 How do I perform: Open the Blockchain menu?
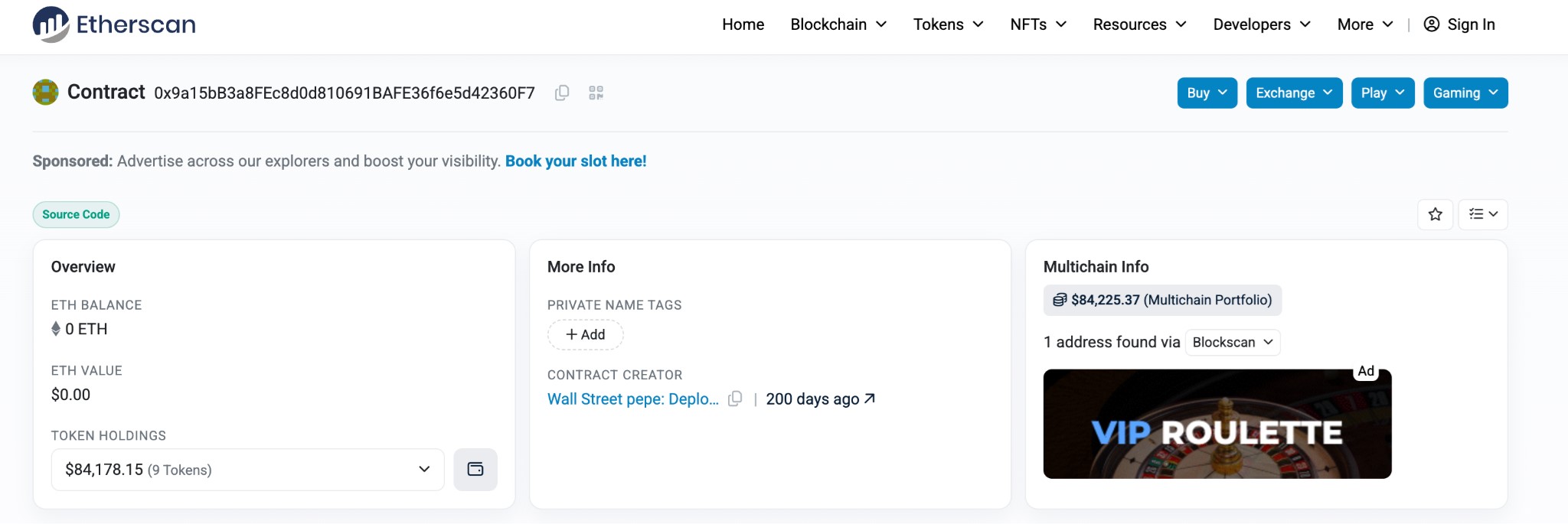point(838,24)
